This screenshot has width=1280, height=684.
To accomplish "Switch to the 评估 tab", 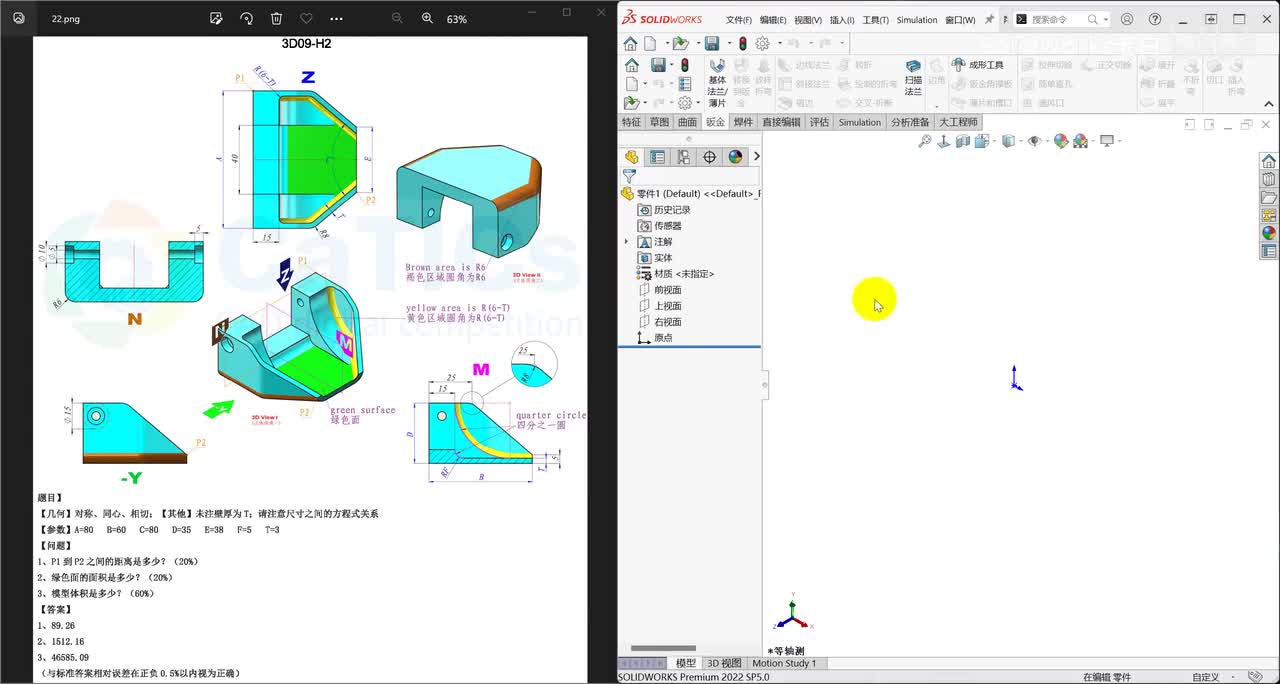I will point(819,122).
